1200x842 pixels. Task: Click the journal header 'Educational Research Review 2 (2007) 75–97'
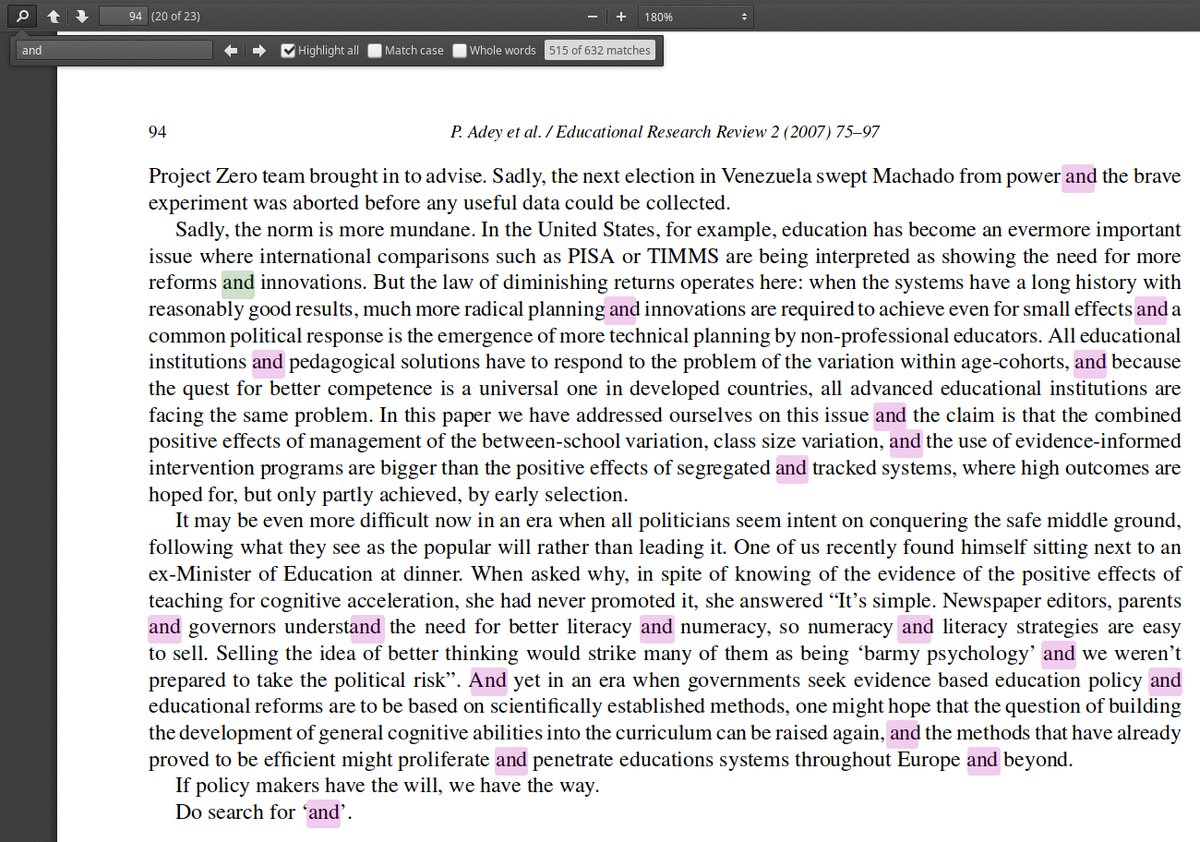tap(717, 132)
